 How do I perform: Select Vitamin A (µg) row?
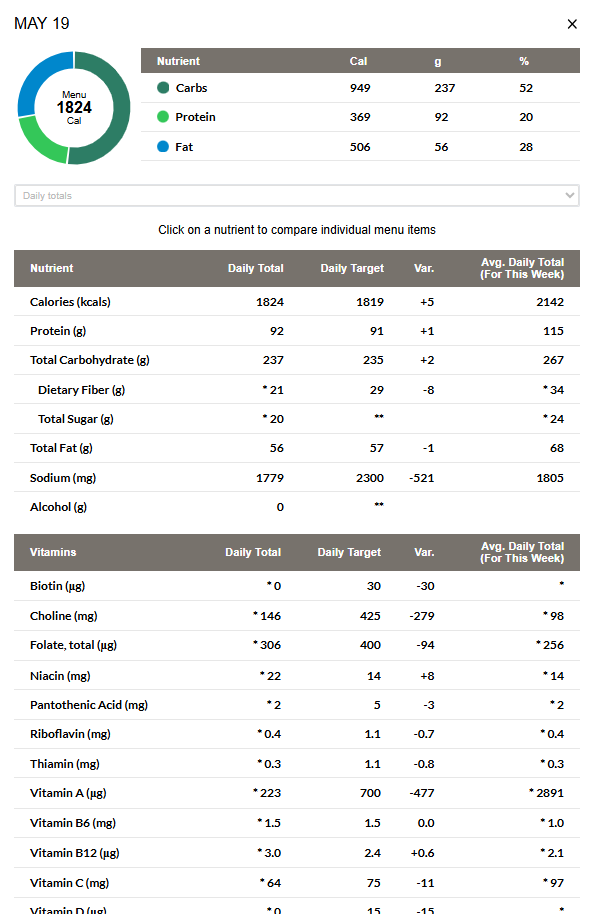click(297, 793)
